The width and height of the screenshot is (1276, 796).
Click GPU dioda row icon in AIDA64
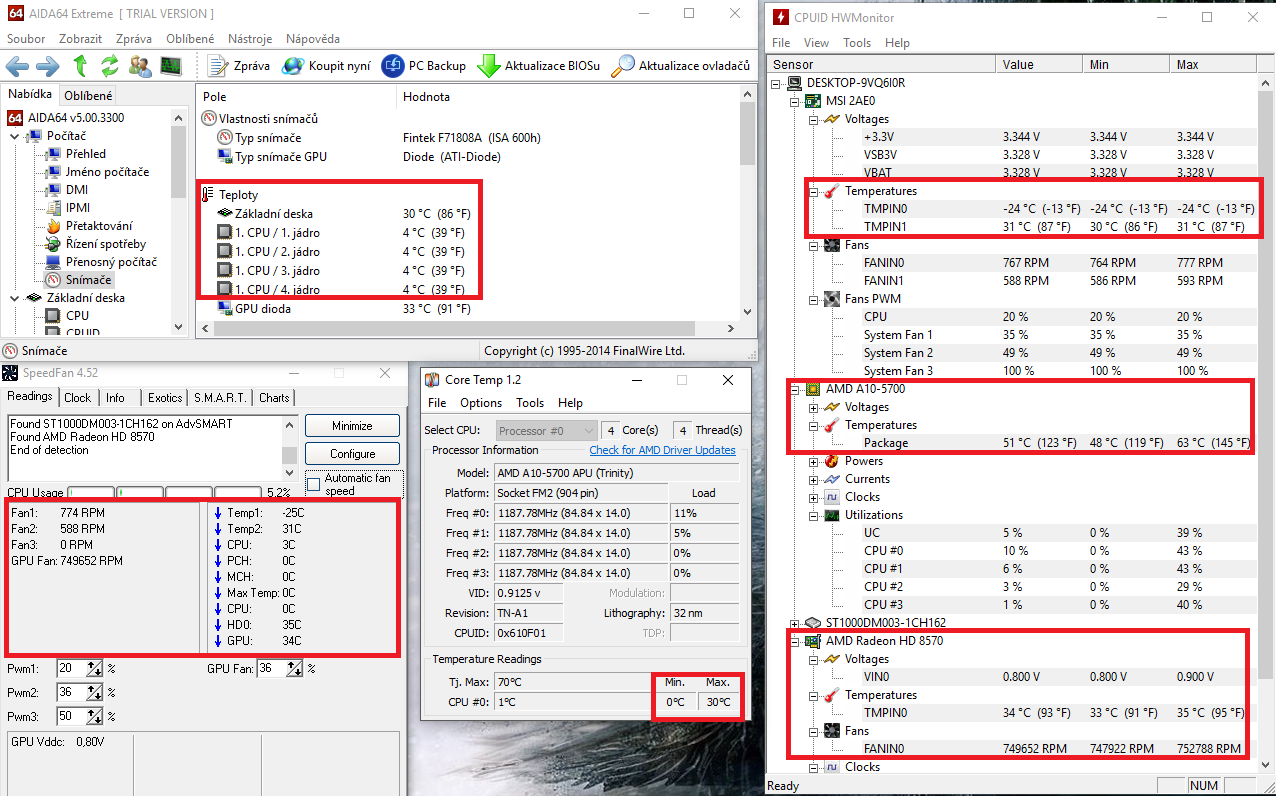pyautogui.click(x=225, y=309)
